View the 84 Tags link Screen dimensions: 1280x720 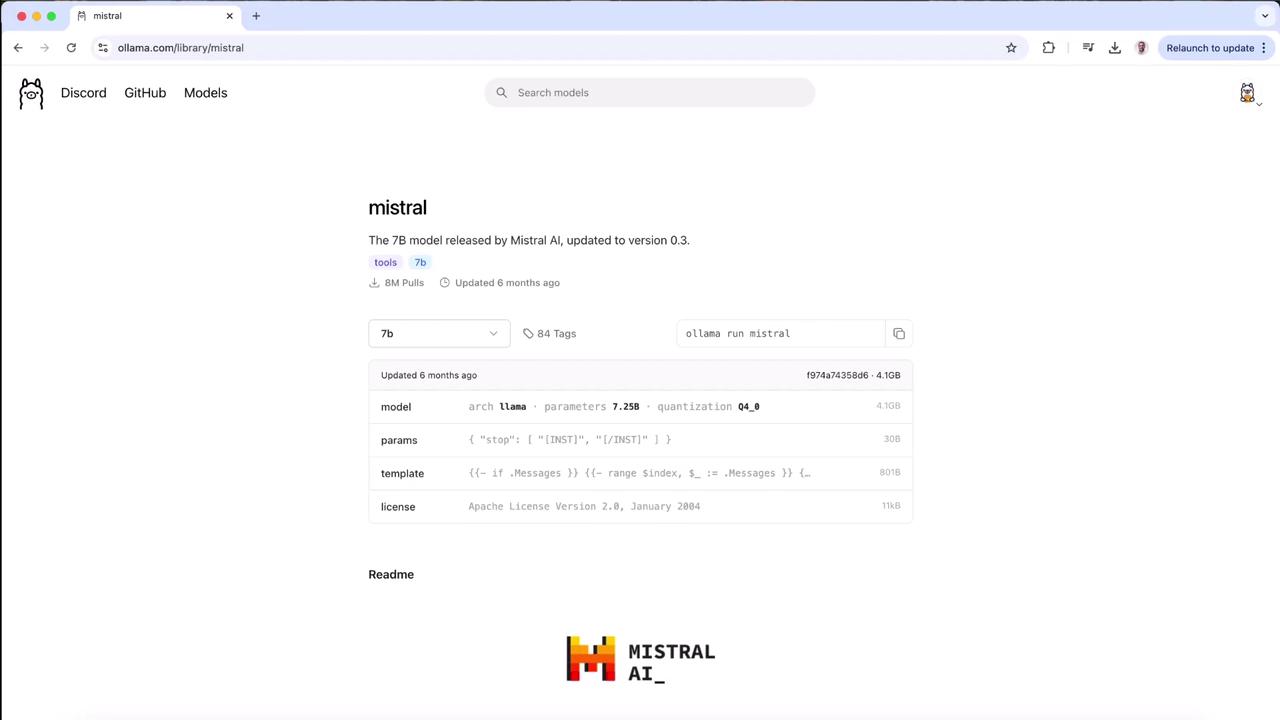click(x=549, y=333)
